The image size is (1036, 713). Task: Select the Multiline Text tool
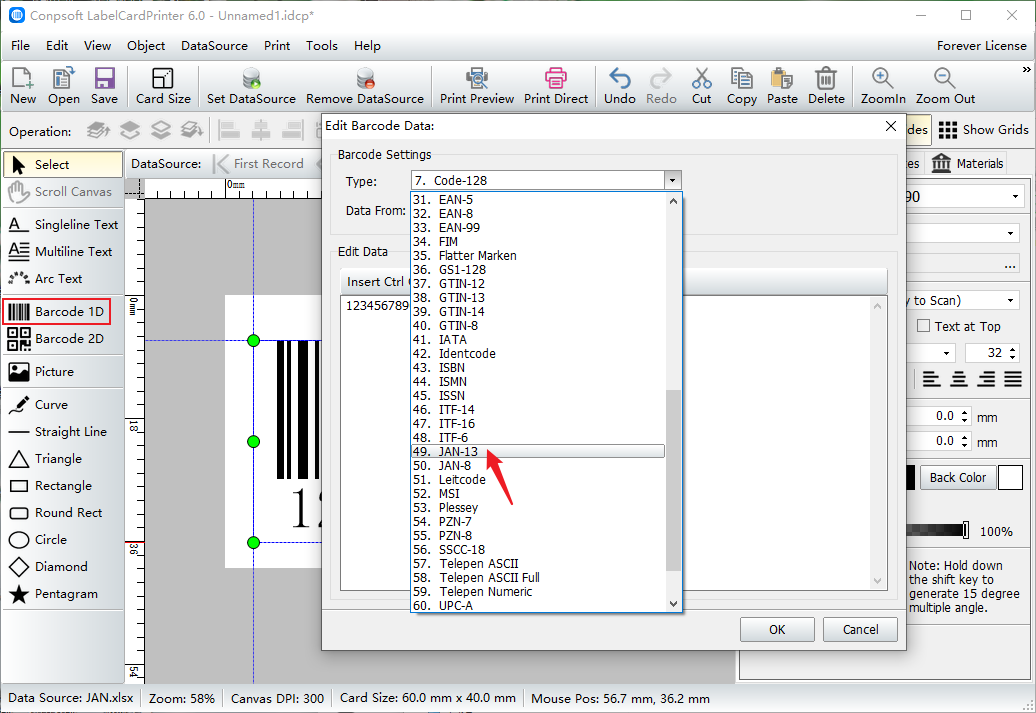[63, 252]
